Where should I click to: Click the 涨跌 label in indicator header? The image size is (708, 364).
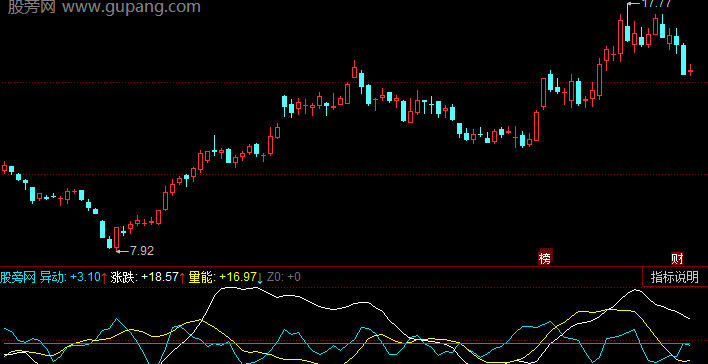pyautogui.click(x=124, y=277)
